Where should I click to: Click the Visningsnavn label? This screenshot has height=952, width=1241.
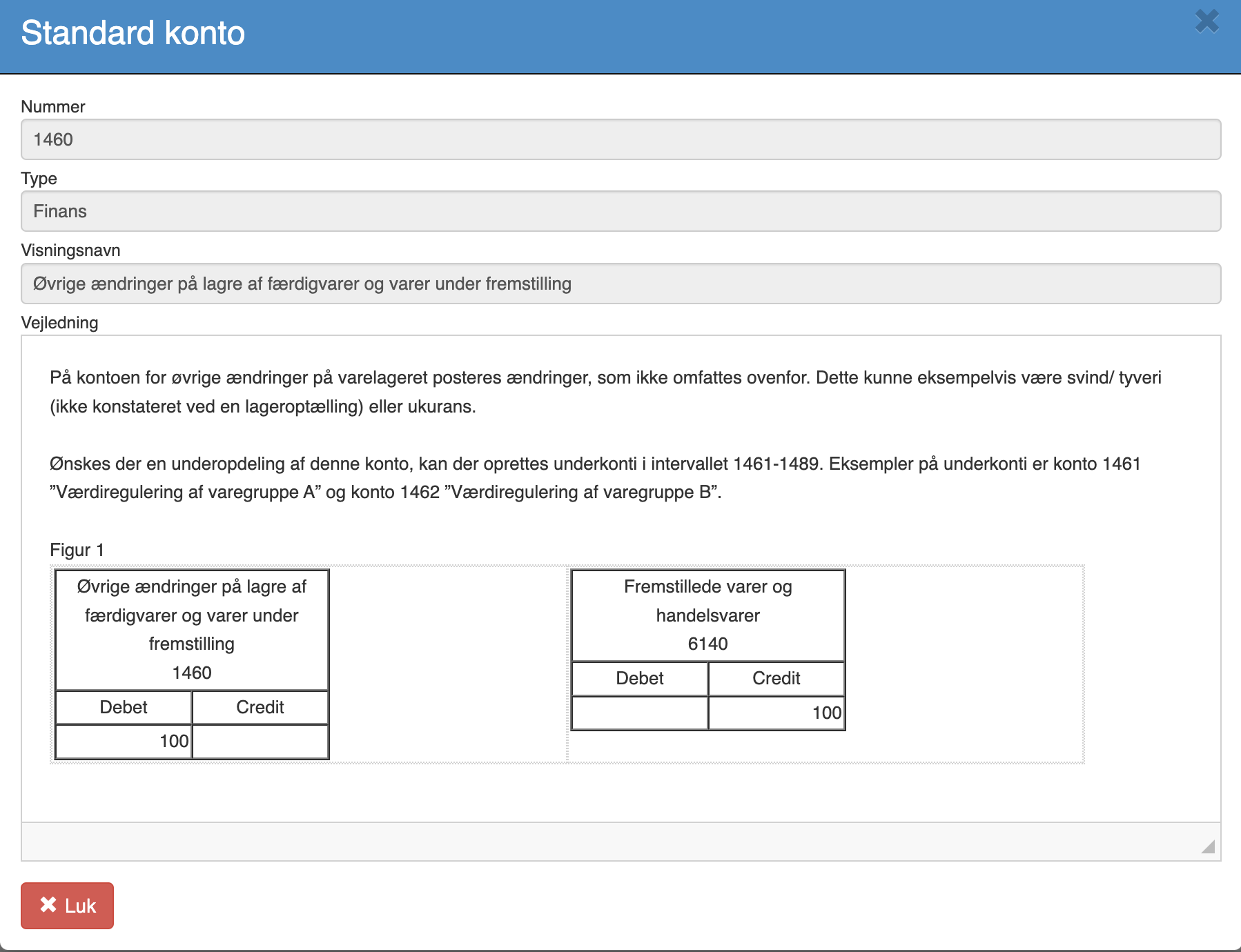70,250
